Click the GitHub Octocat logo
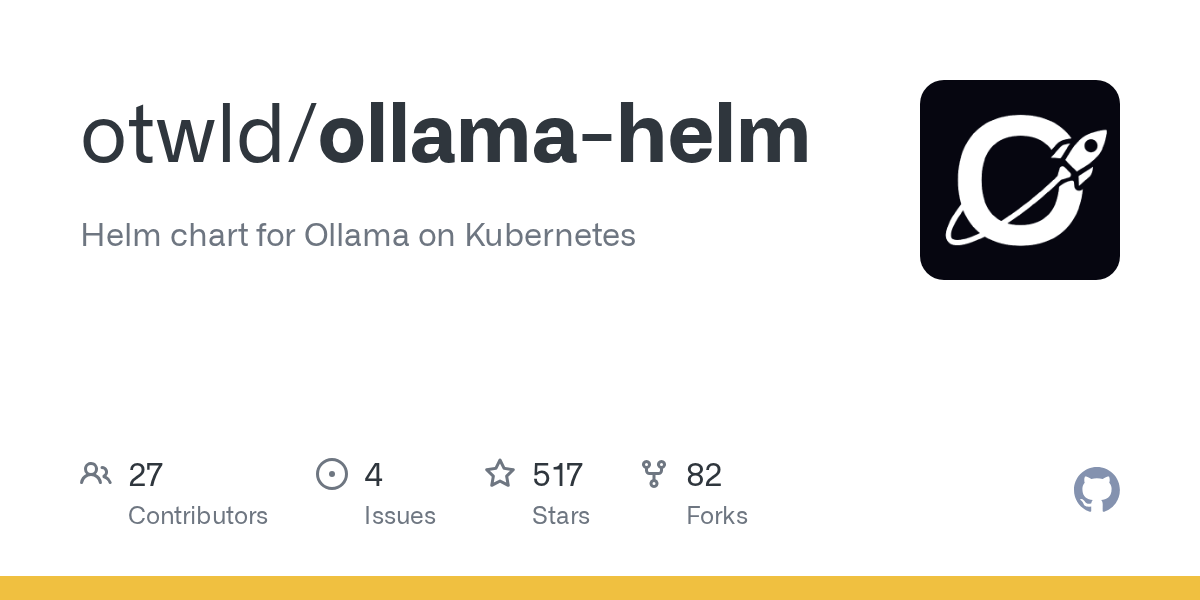 (1096, 490)
